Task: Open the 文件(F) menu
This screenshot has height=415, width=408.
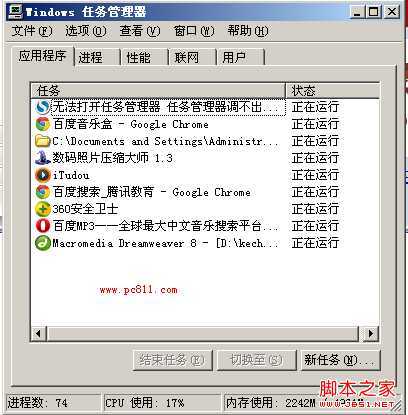Action: (32, 31)
